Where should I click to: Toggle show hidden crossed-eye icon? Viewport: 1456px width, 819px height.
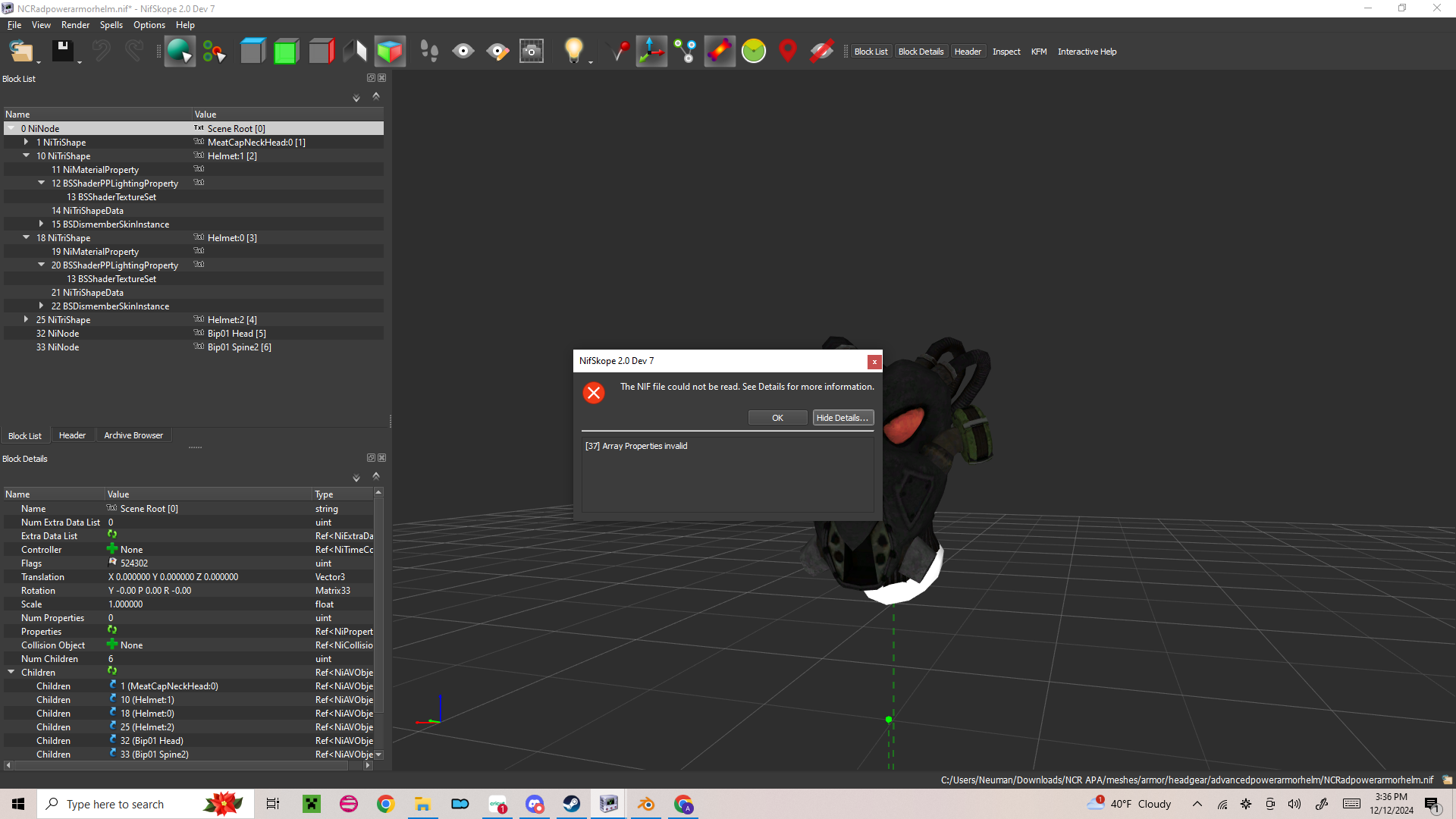(822, 52)
